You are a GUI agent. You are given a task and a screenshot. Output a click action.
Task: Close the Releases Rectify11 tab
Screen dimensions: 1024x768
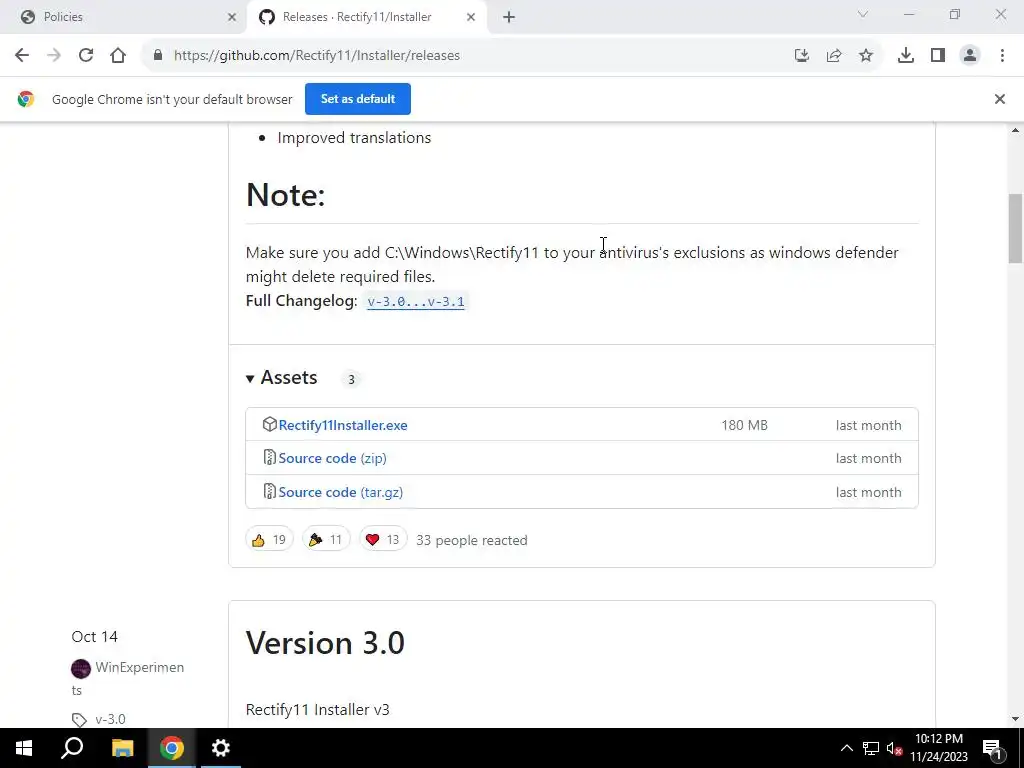click(x=471, y=18)
